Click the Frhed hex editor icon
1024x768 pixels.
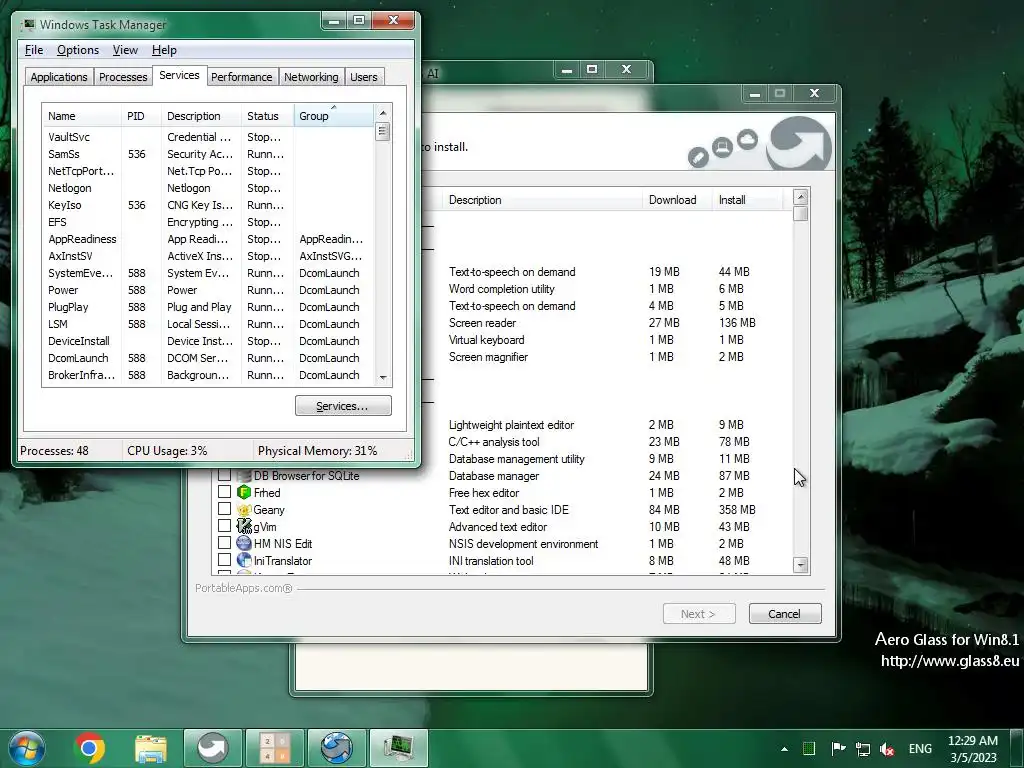point(244,493)
